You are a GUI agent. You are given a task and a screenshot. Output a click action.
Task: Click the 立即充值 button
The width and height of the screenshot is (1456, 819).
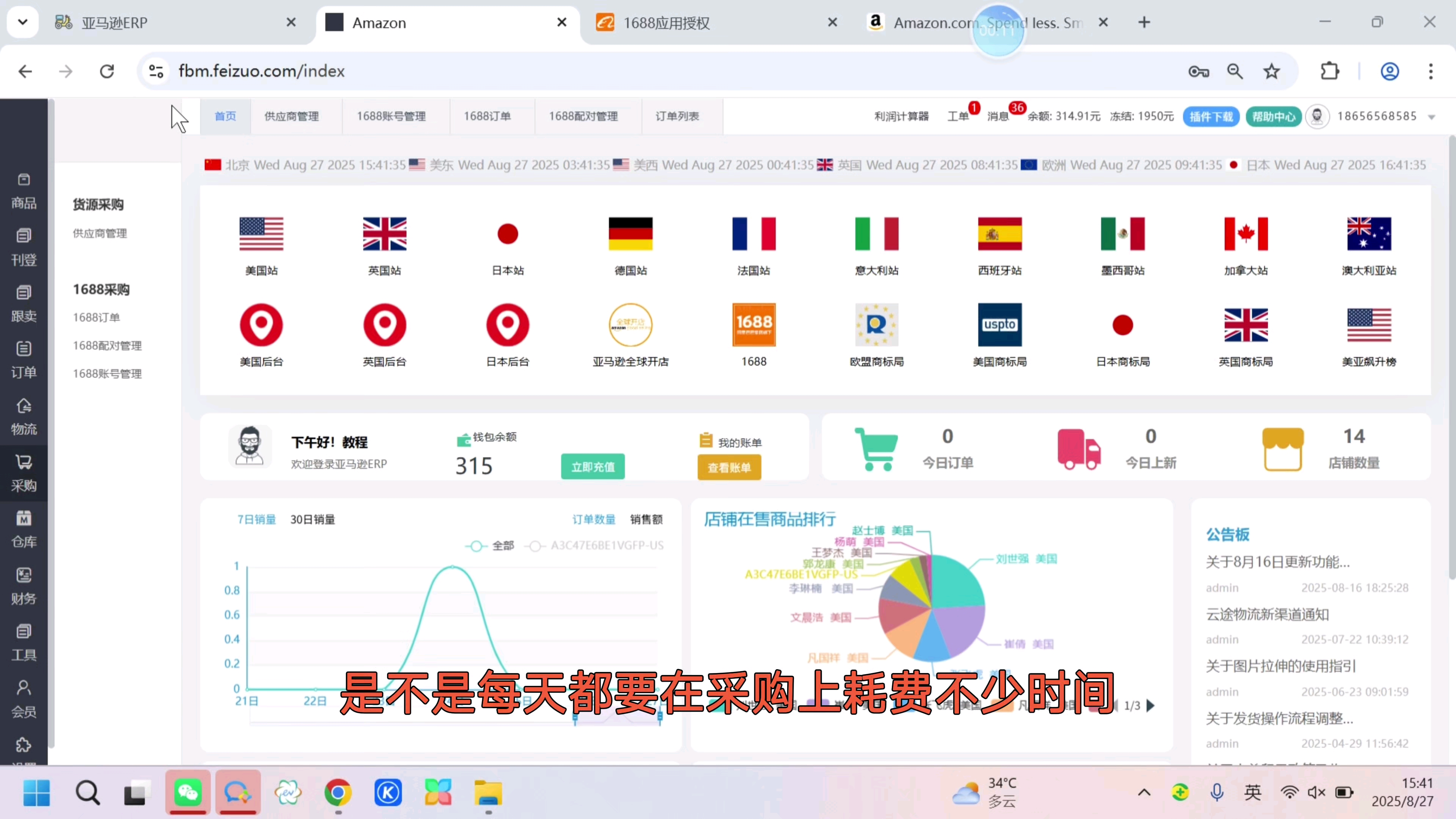point(593,467)
